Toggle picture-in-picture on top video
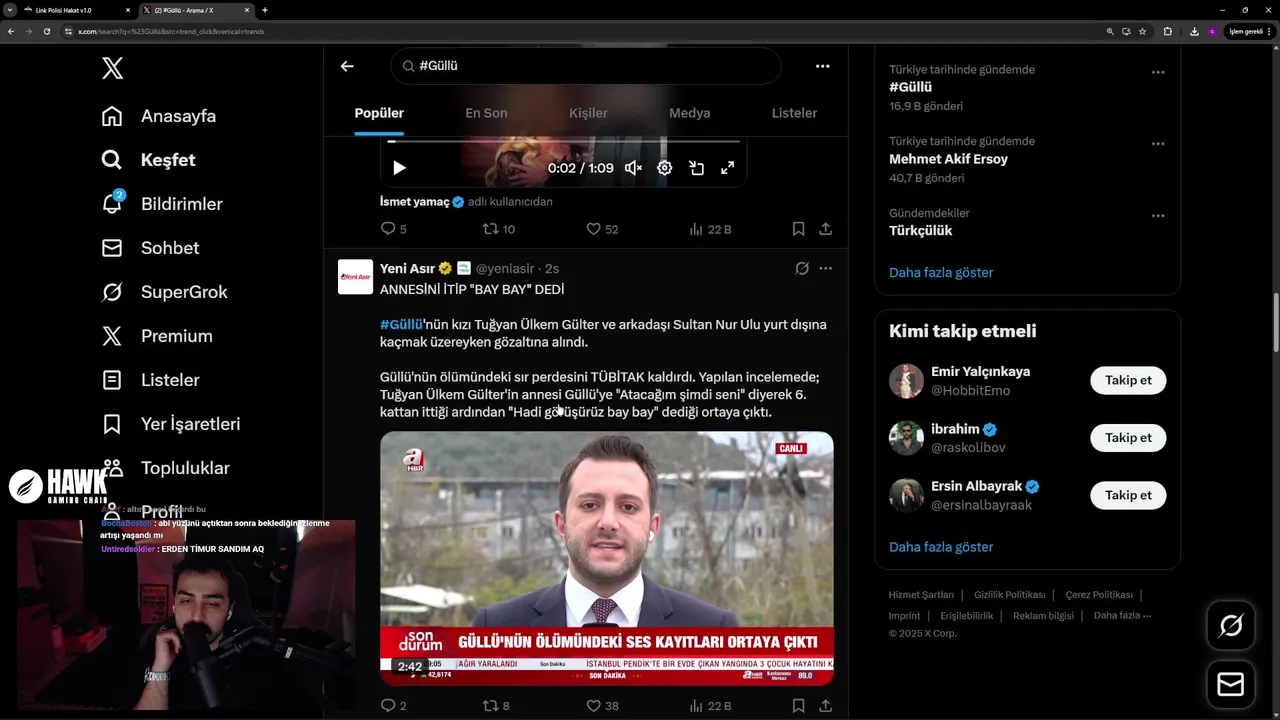 tap(696, 168)
